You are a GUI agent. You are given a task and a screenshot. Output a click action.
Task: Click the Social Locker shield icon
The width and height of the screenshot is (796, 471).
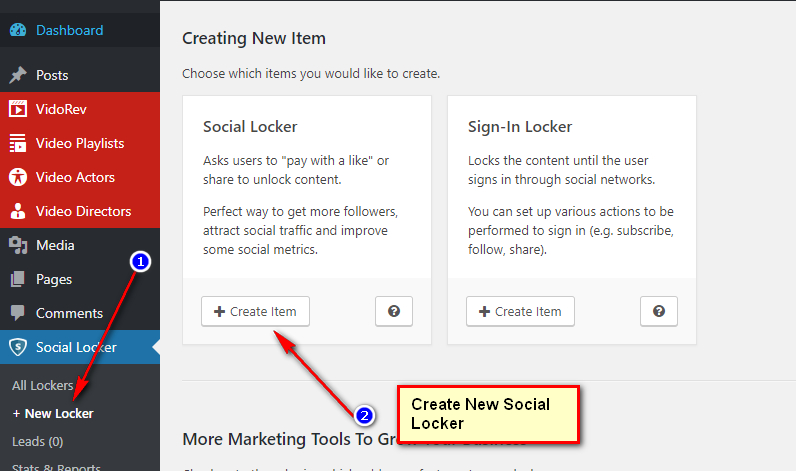point(18,347)
